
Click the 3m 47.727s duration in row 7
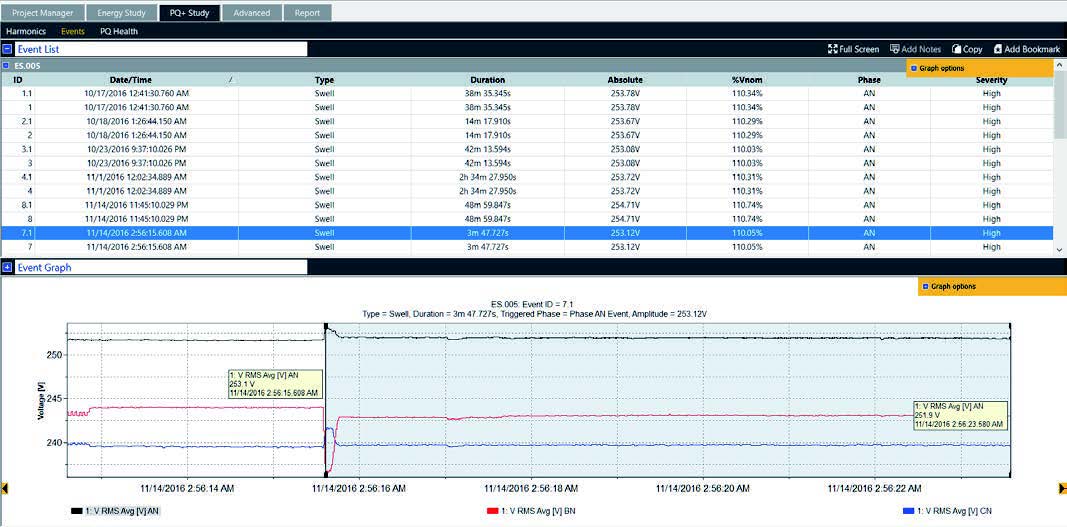tap(487, 247)
